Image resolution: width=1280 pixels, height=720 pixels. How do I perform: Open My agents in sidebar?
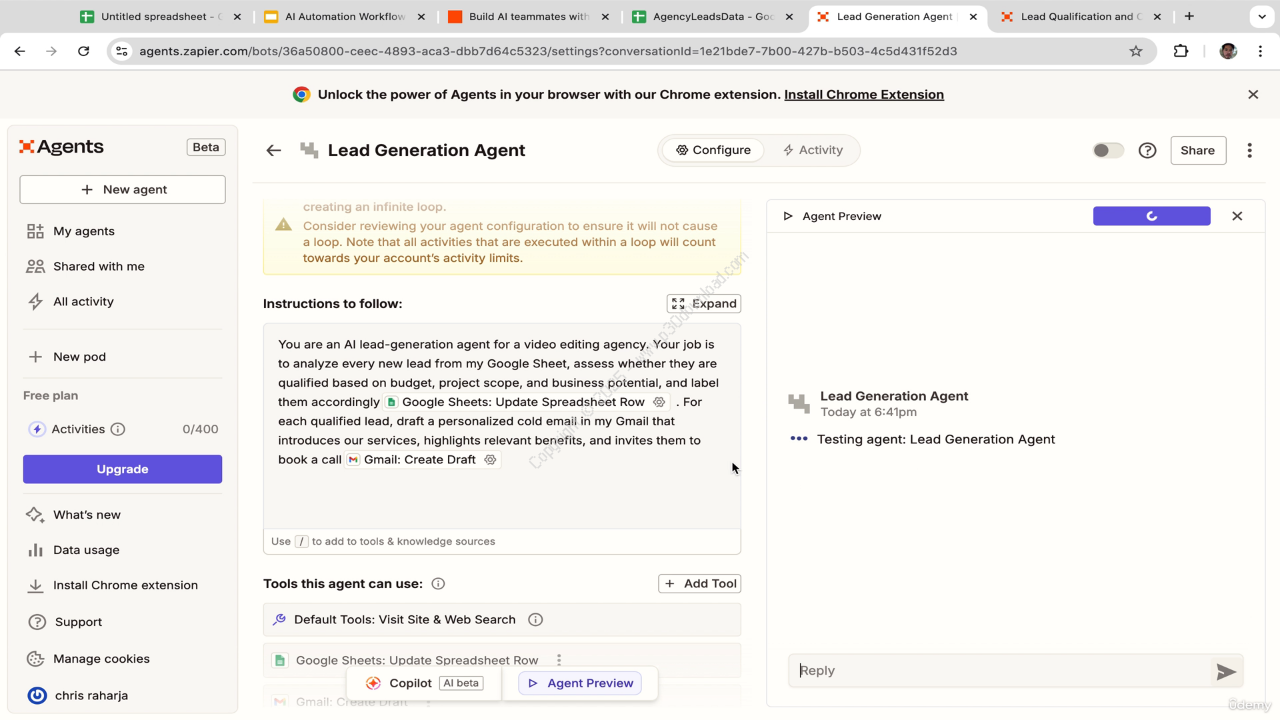pyautogui.click(x=84, y=231)
